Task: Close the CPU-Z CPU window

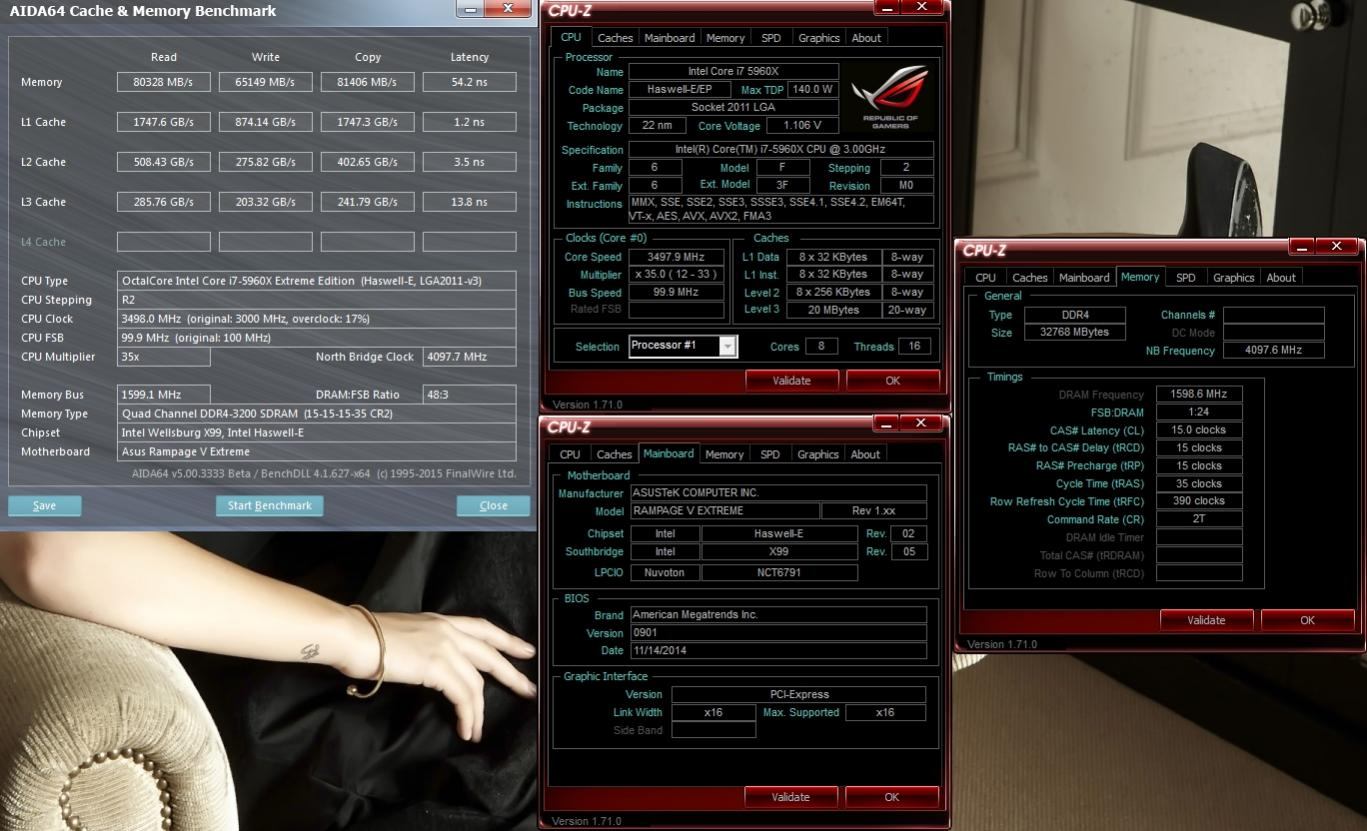Action: [921, 7]
